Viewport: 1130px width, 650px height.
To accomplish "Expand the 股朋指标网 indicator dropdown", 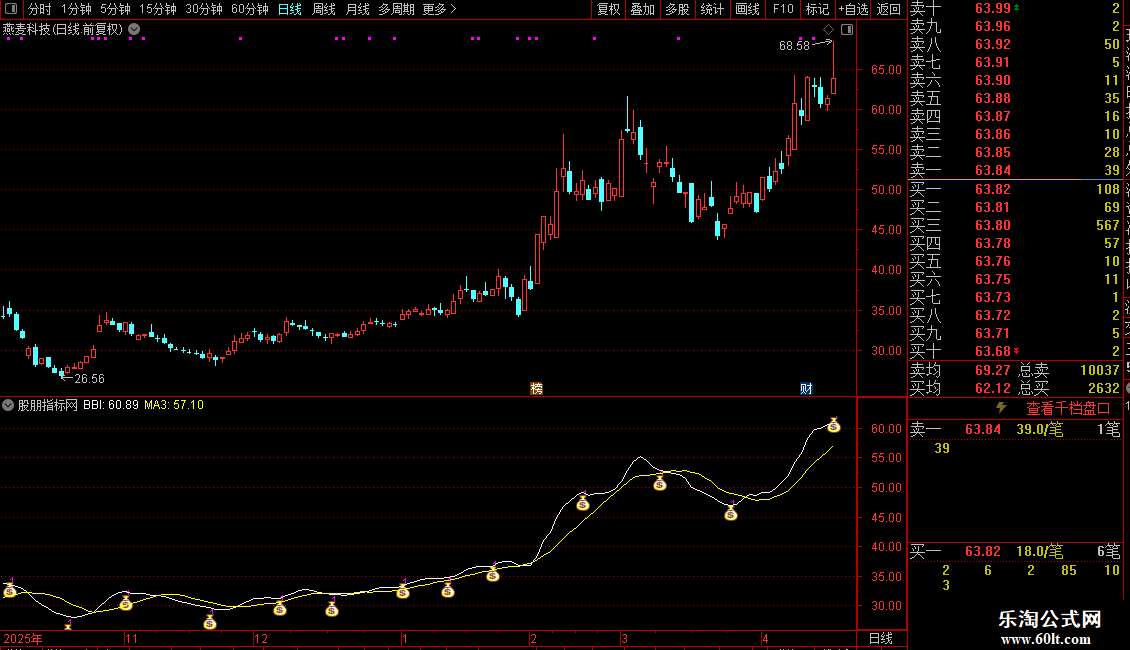I will pos(8,405).
